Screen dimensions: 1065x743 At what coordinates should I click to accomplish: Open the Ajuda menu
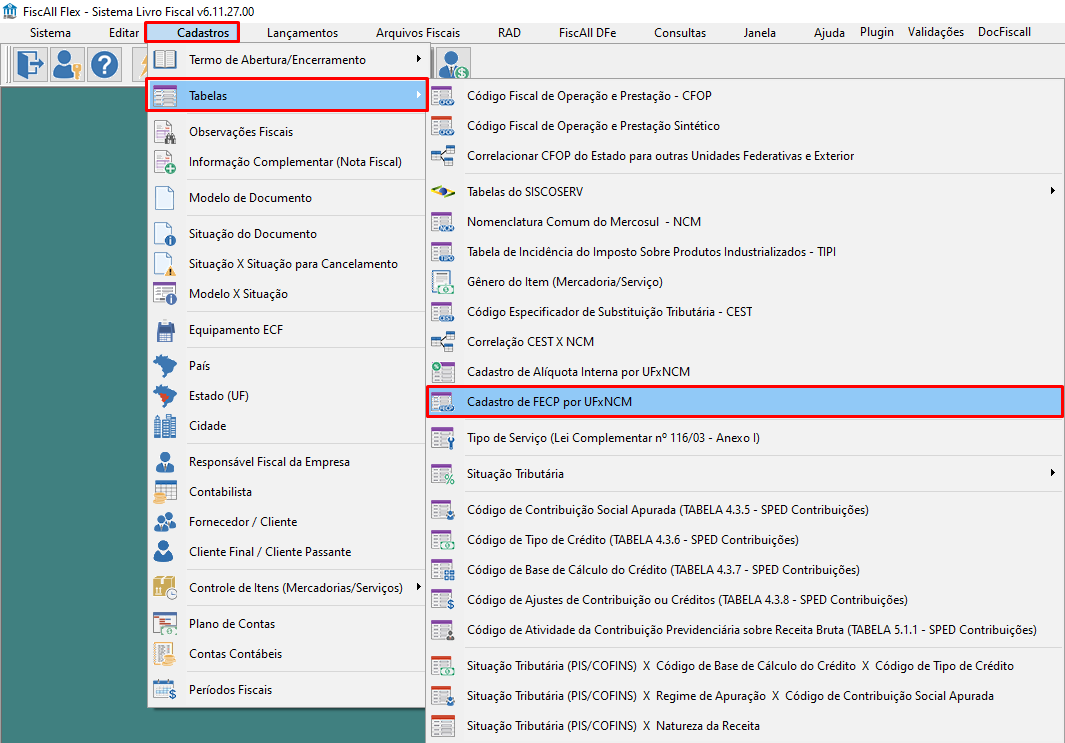[x=829, y=33]
